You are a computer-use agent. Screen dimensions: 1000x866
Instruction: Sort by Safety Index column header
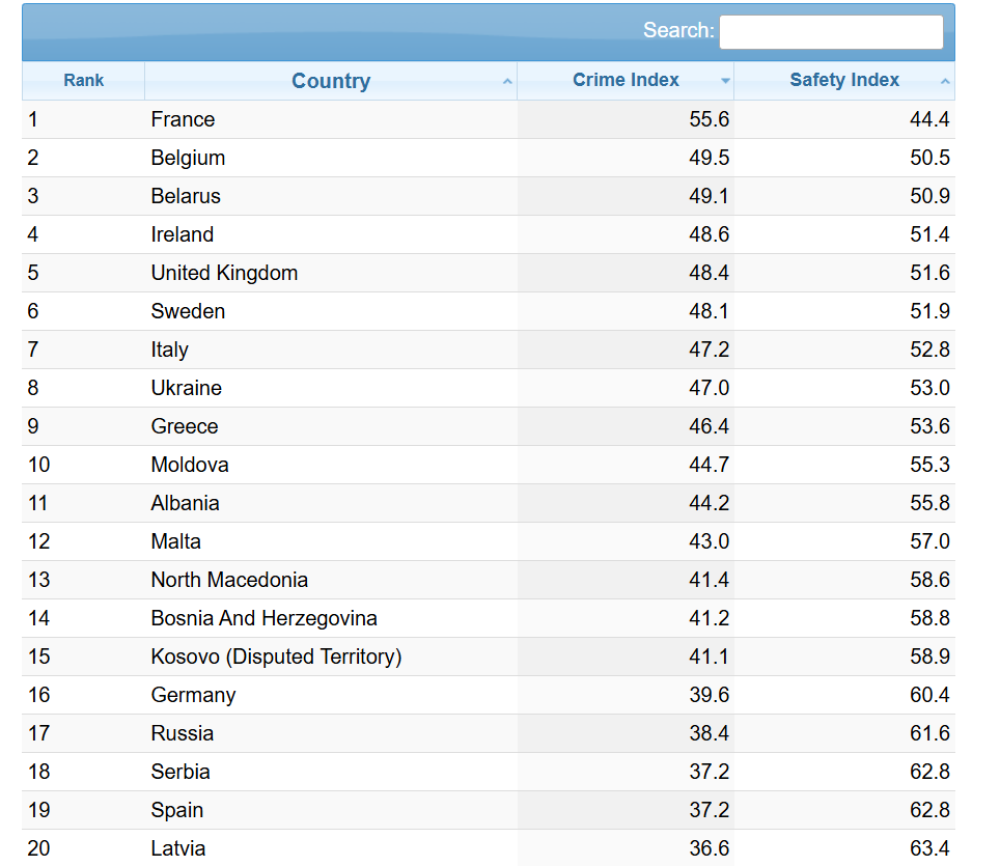pyautogui.click(x=844, y=80)
